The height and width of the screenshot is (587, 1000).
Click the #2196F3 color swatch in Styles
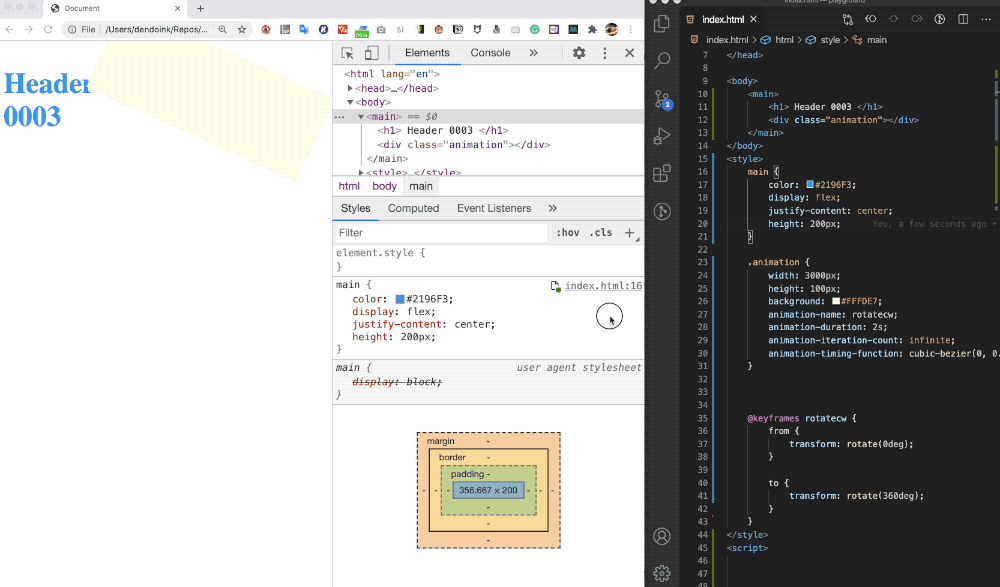400,299
